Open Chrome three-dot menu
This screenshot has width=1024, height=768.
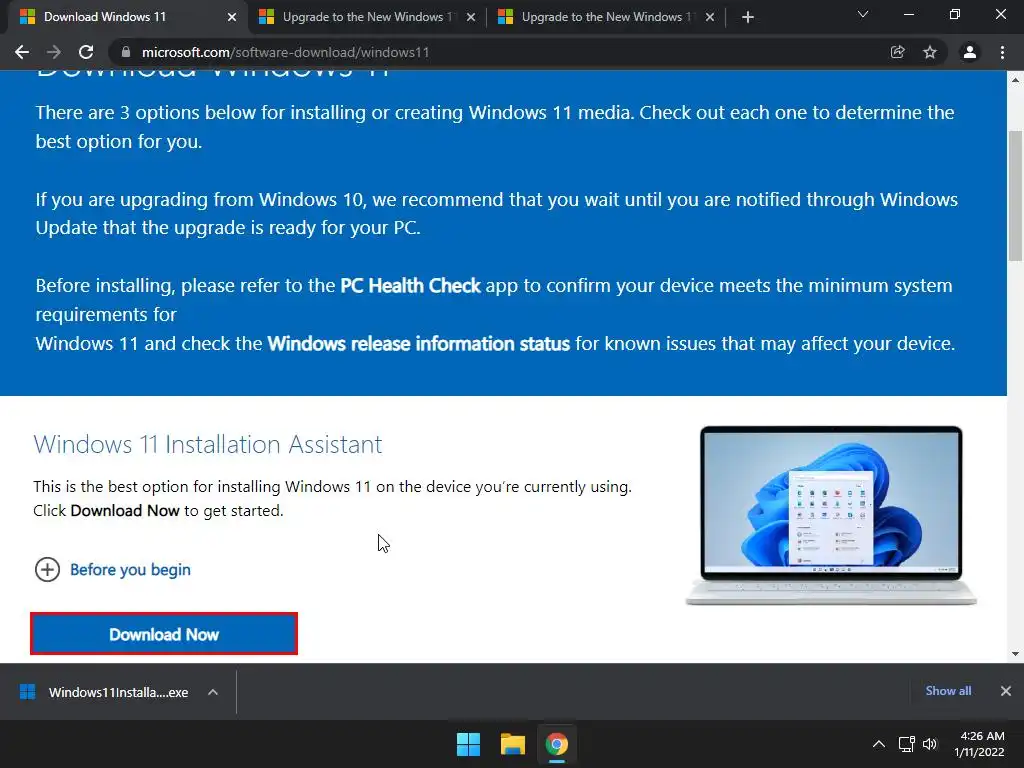[x=1002, y=52]
